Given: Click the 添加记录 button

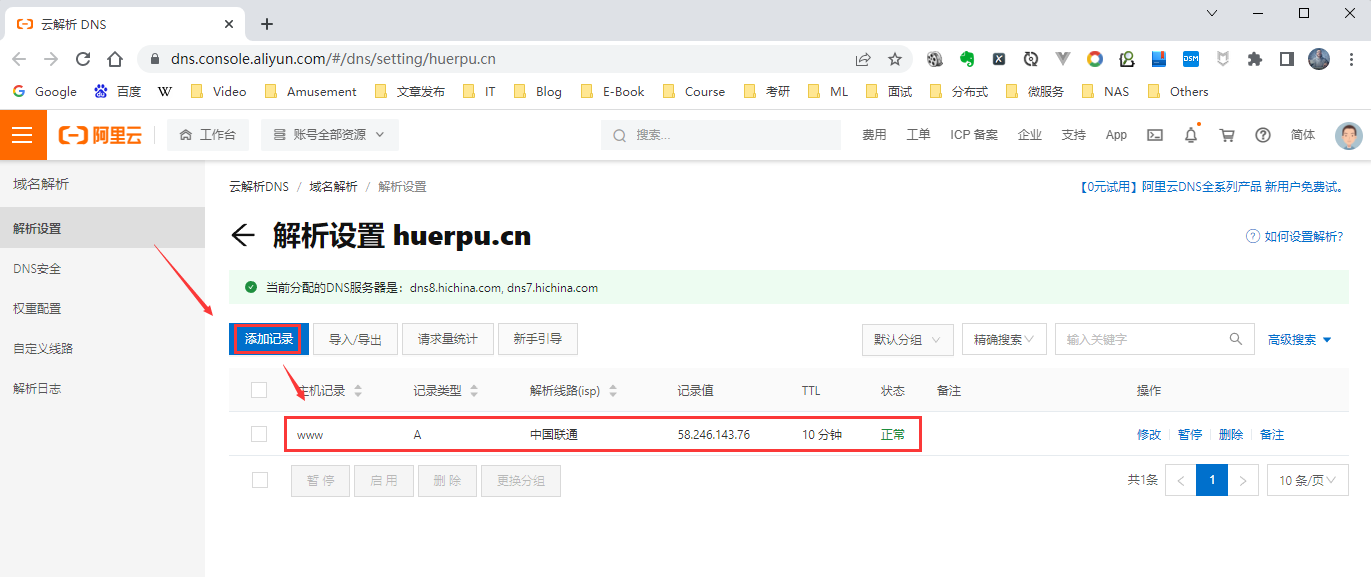Looking at the screenshot, I should pyautogui.click(x=269, y=339).
